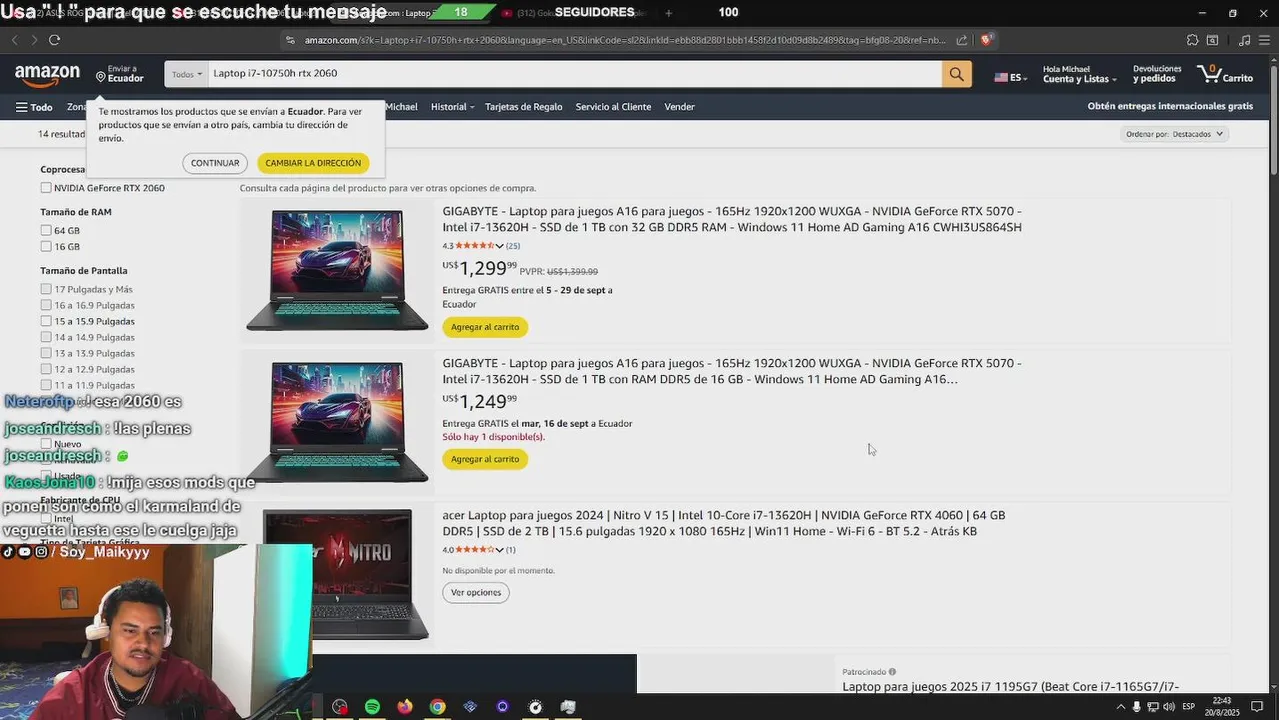
Task: Open Tarjetas de Regalo nav item
Action: click(524, 107)
